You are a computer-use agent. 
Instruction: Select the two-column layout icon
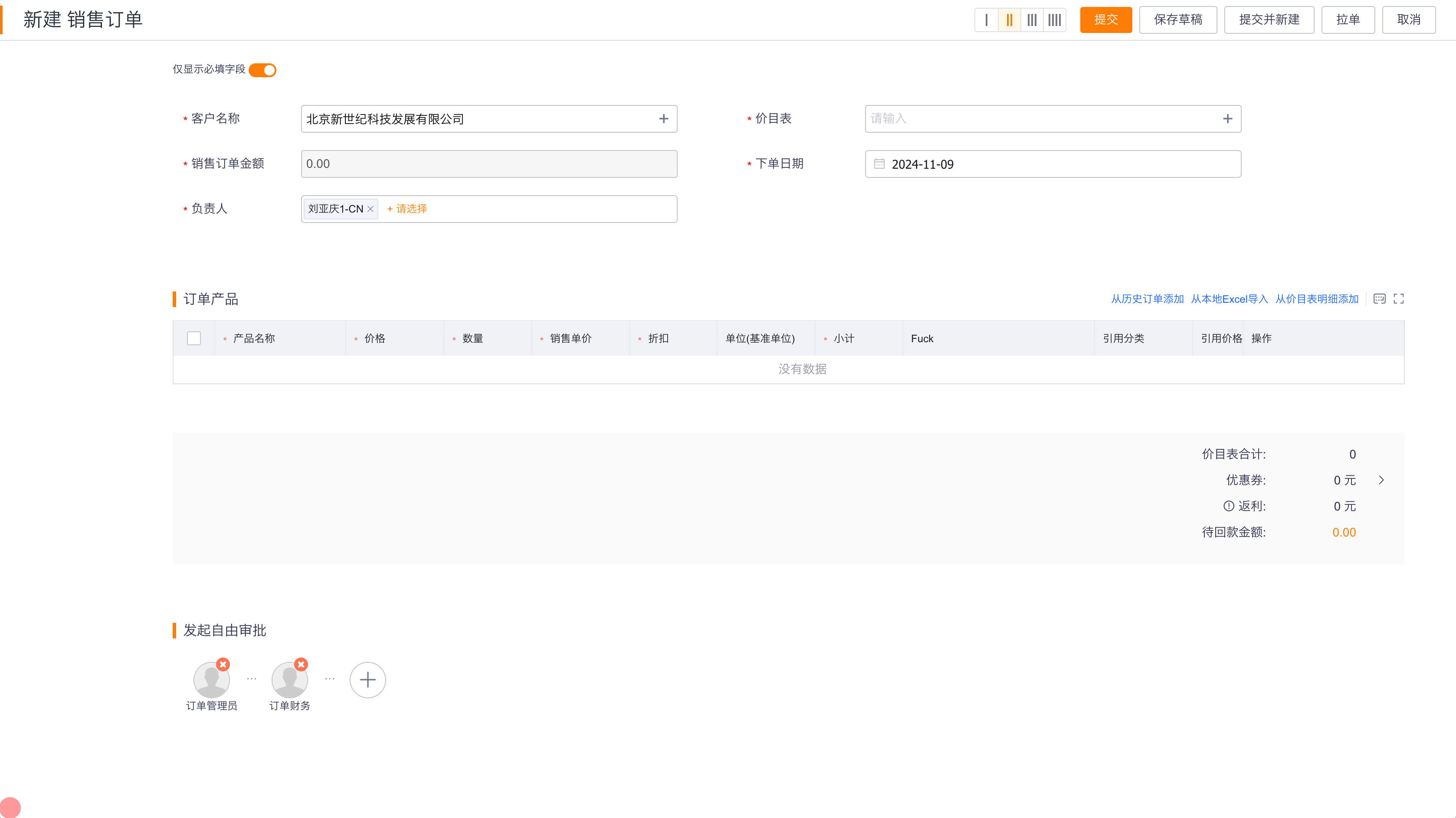pyautogui.click(x=1010, y=20)
